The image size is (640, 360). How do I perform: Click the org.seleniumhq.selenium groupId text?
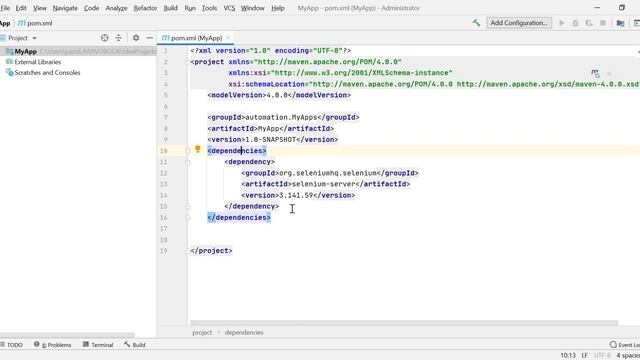click(328, 173)
